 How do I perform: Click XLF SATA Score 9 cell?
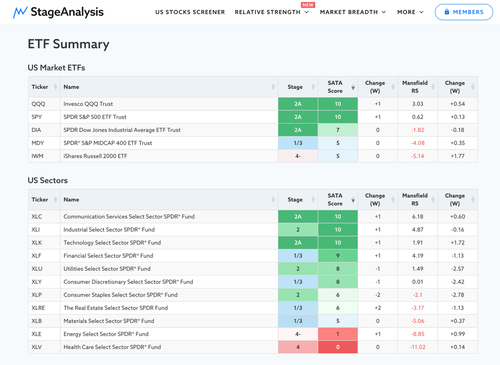(x=338, y=256)
